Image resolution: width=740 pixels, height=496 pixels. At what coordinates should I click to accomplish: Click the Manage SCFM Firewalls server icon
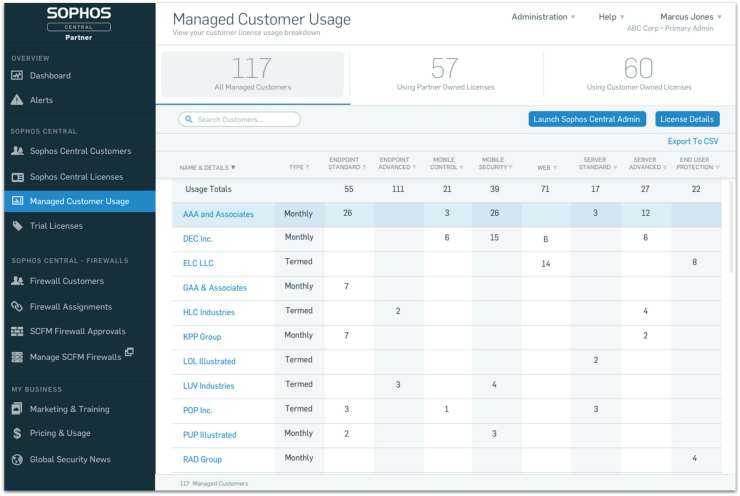tap(17, 357)
